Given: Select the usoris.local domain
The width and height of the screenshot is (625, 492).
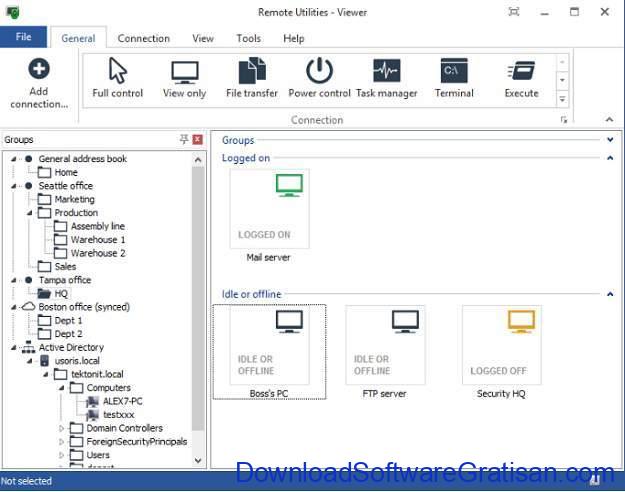Looking at the screenshot, I should [70, 361].
